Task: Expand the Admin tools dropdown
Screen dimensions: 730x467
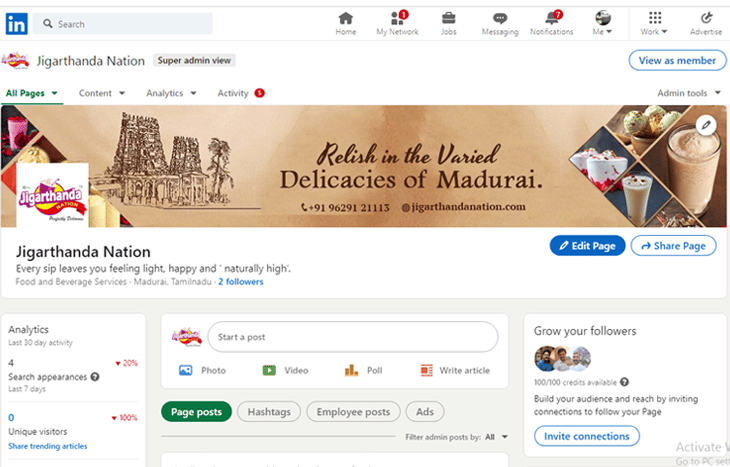Action: point(689,93)
